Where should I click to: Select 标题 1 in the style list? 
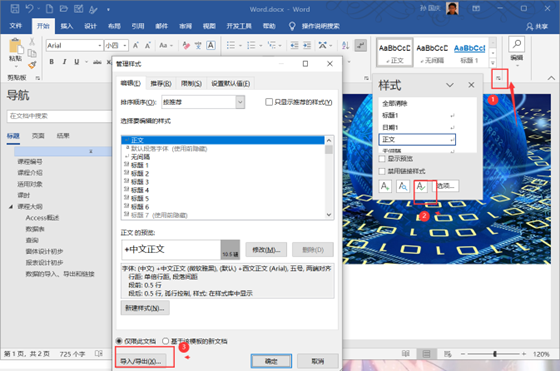point(223,165)
